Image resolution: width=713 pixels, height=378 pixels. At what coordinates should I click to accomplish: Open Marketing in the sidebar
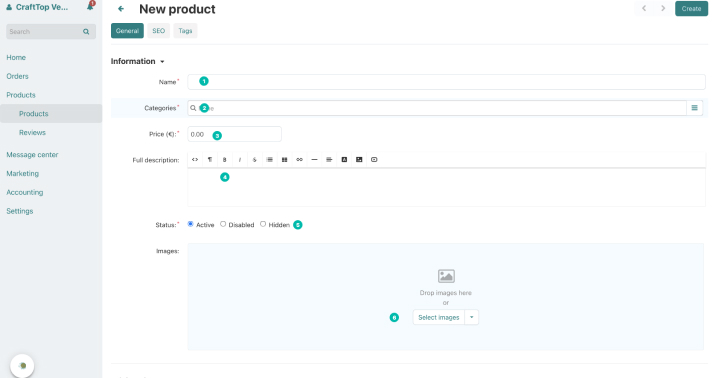(x=23, y=174)
